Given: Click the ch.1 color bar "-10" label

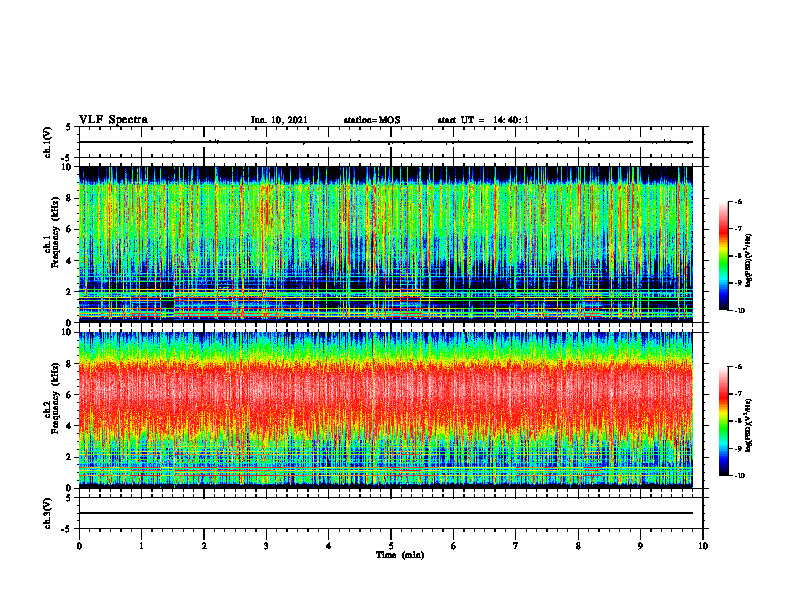Looking at the screenshot, I should (740, 311).
